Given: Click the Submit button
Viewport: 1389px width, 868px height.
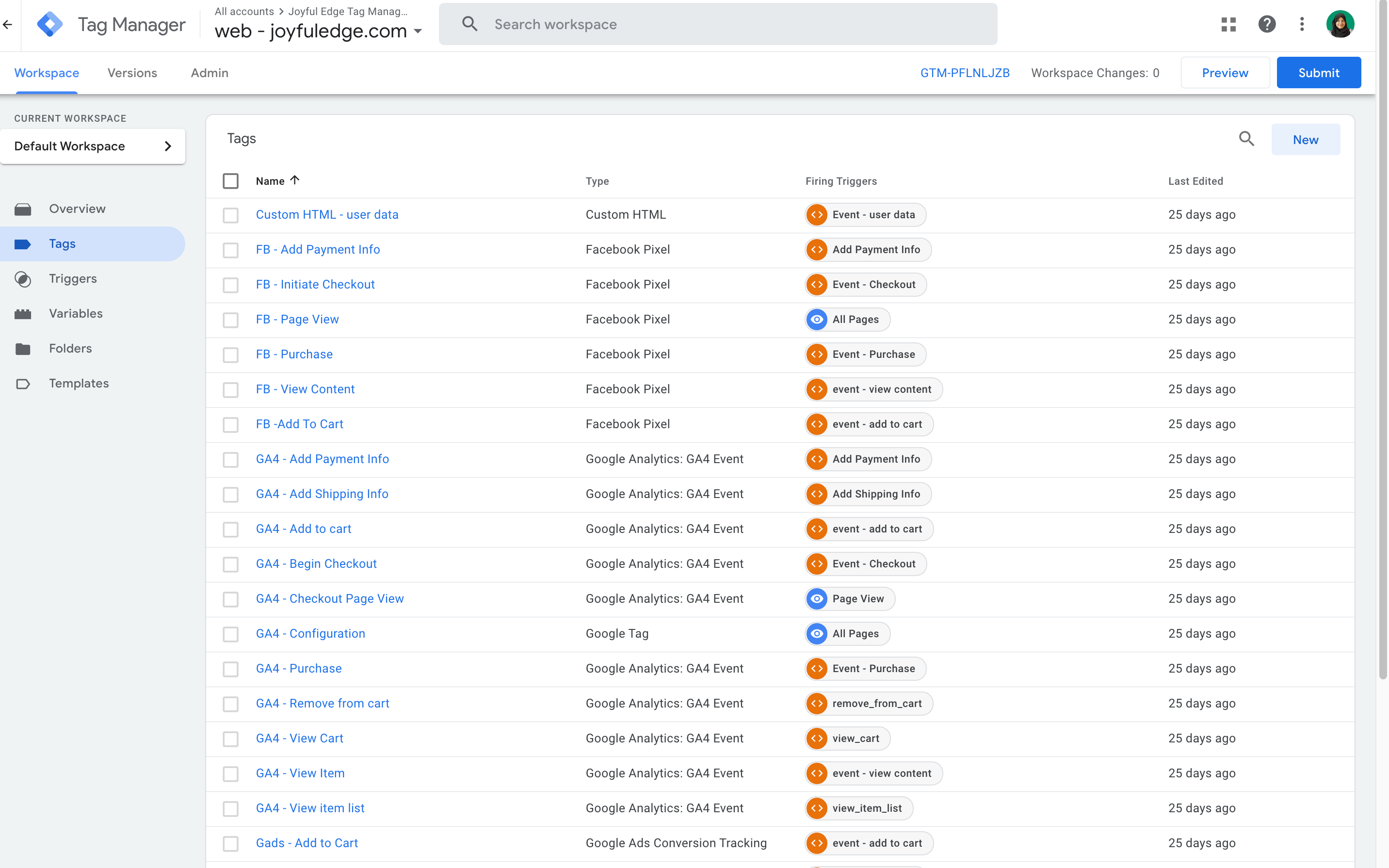Looking at the screenshot, I should [1318, 72].
